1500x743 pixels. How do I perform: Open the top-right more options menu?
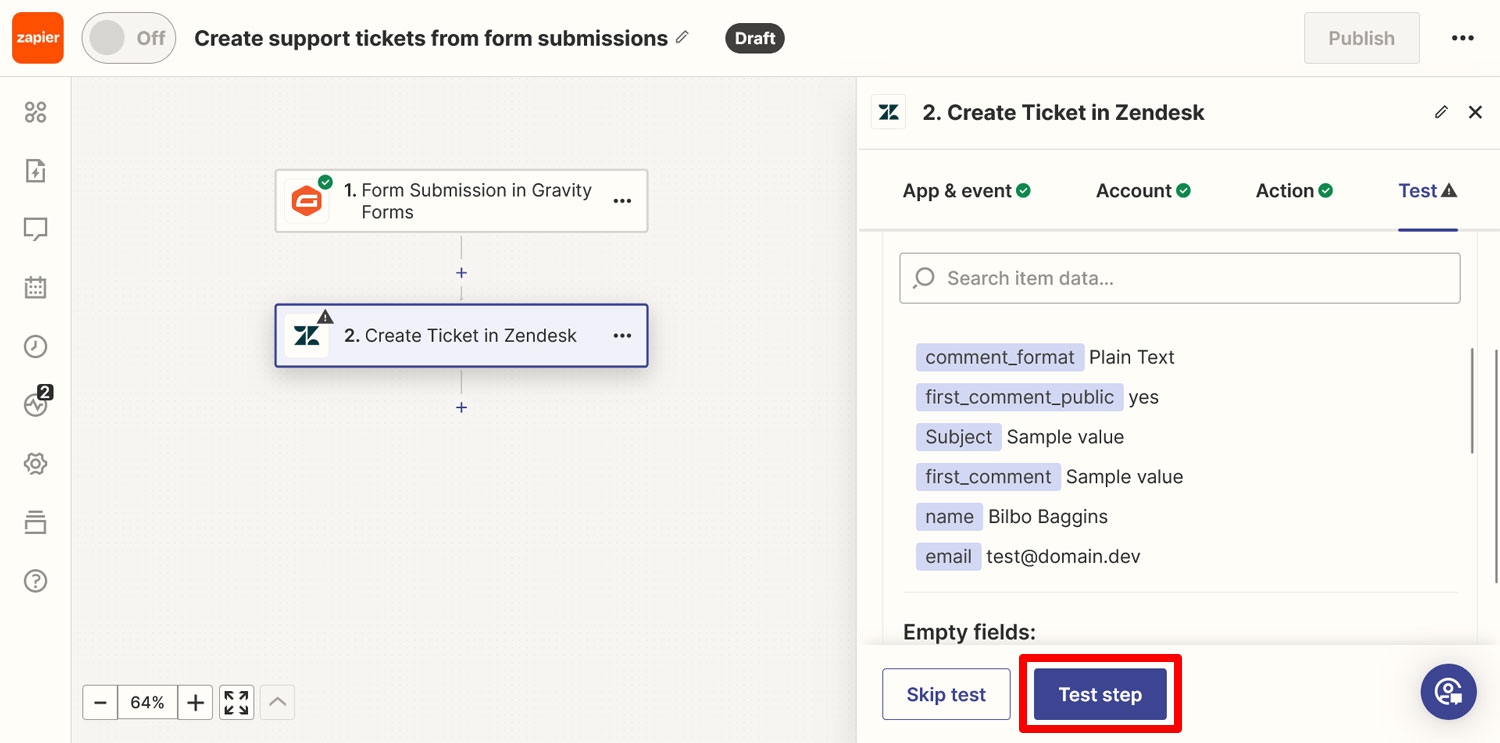point(1463,38)
